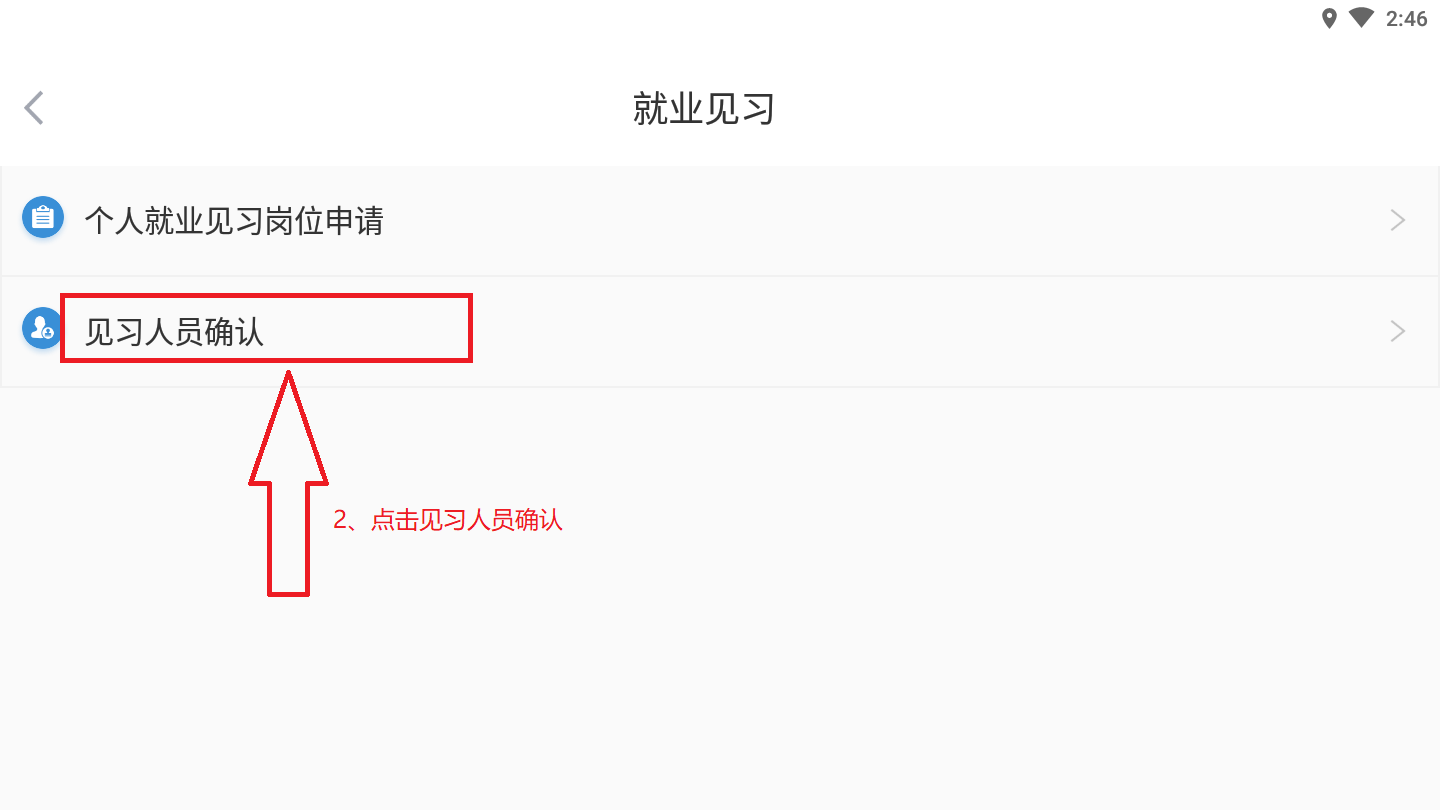The height and width of the screenshot is (810, 1440).
Task: Tap the 2:46 clock in status bar
Action: click(x=1406, y=19)
